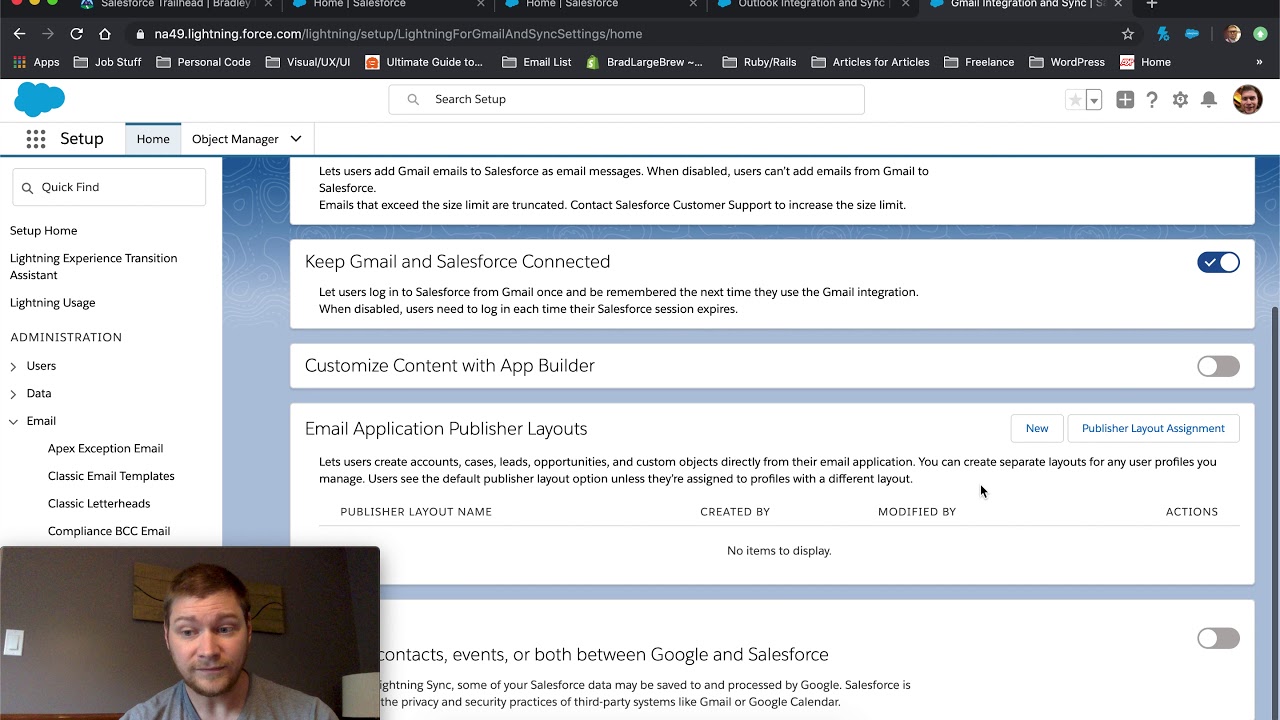Open the favorites list dropdown arrow

click(1094, 100)
